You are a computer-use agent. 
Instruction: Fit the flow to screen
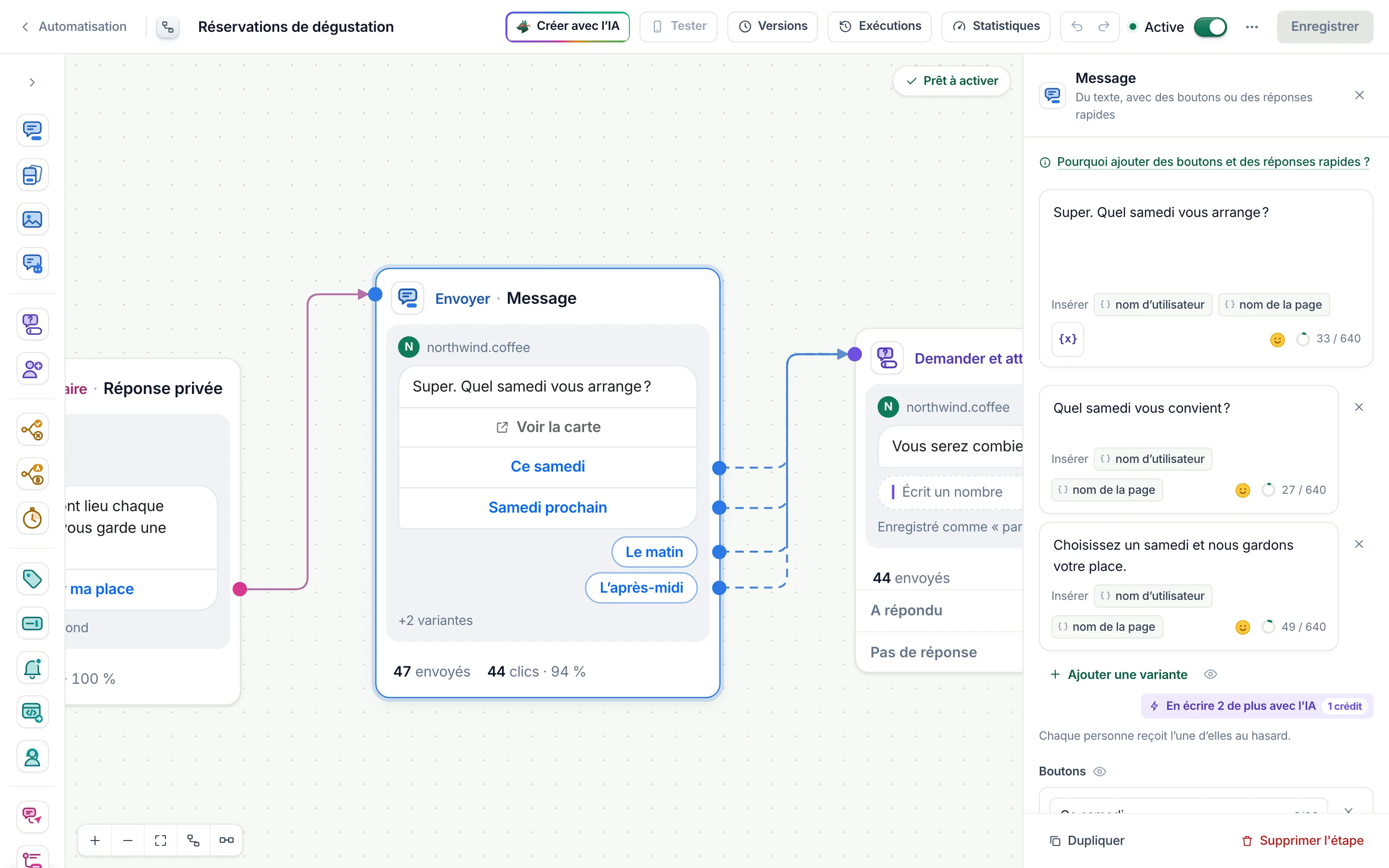161,841
